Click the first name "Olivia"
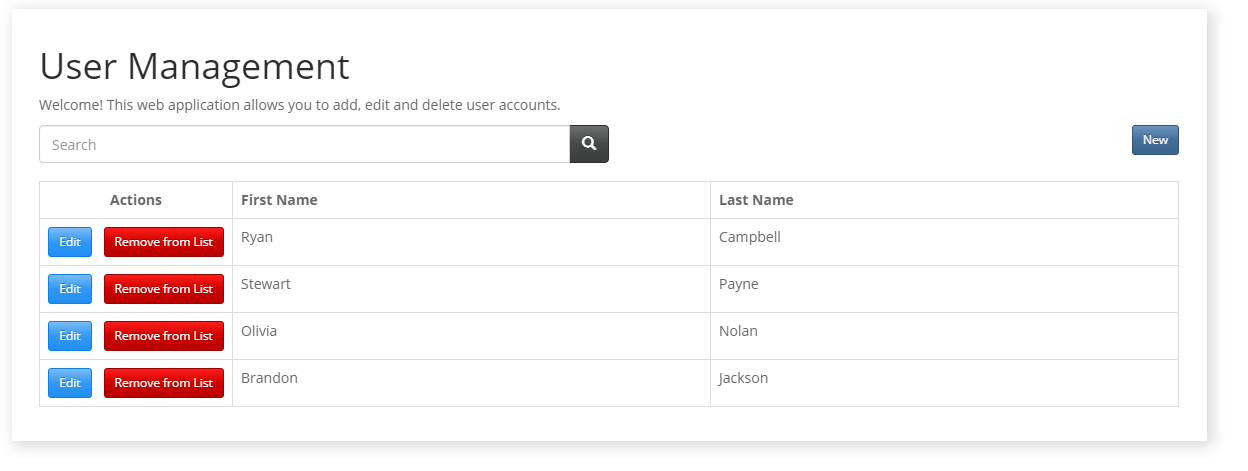1248x471 pixels. 259,331
